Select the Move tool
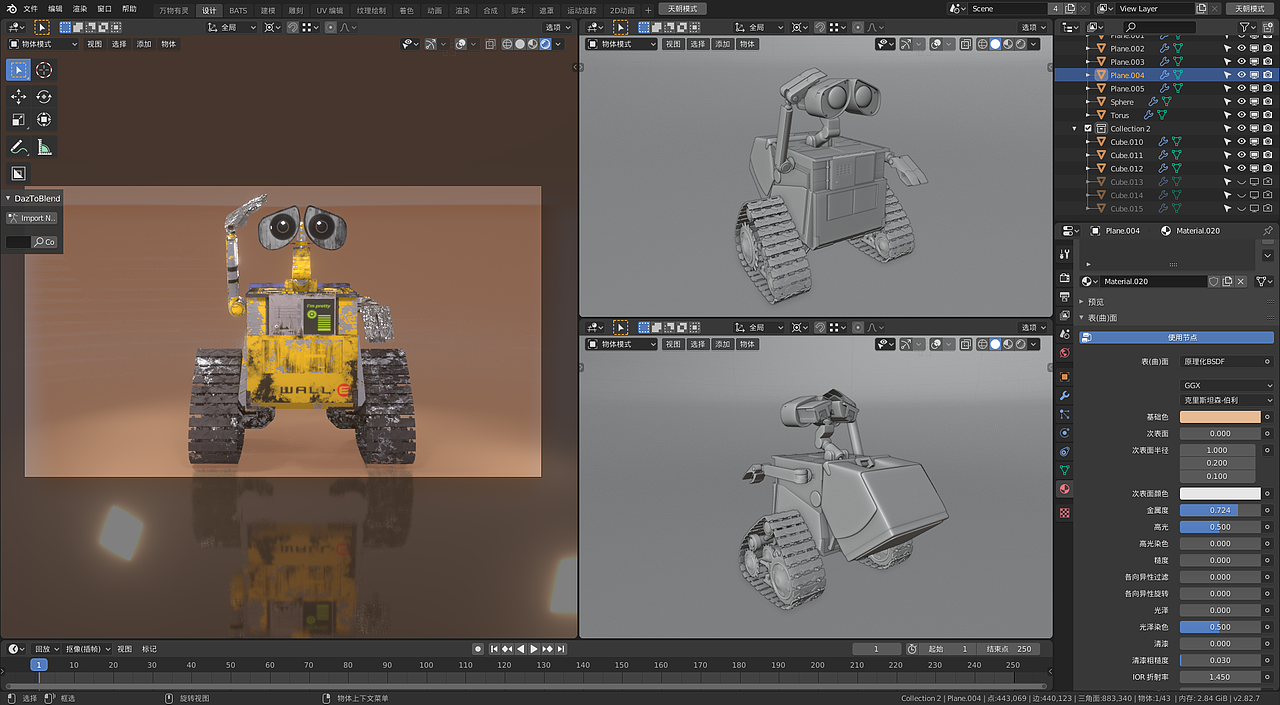 tap(18, 96)
